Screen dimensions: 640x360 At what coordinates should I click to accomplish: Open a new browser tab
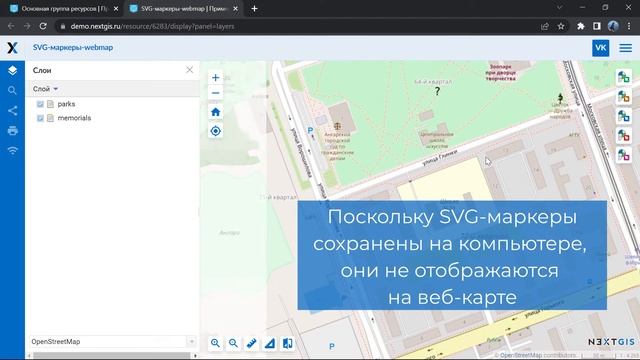pyautogui.click(x=254, y=9)
